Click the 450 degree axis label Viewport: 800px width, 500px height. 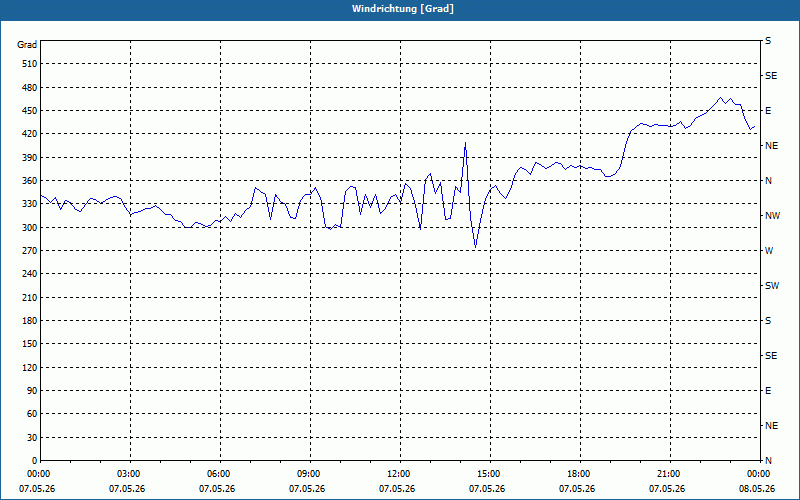pyautogui.click(x=30, y=111)
